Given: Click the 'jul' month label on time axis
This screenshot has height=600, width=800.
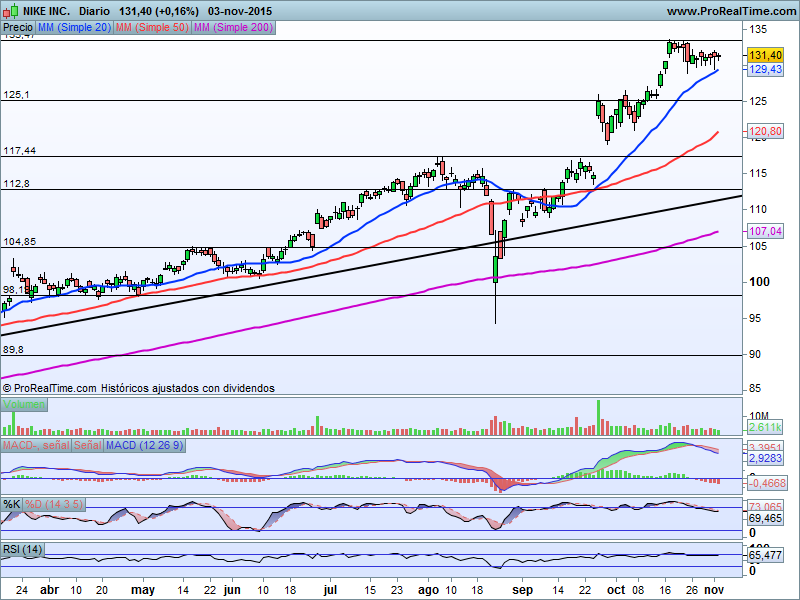Looking at the screenshot, I should (330, 590).
